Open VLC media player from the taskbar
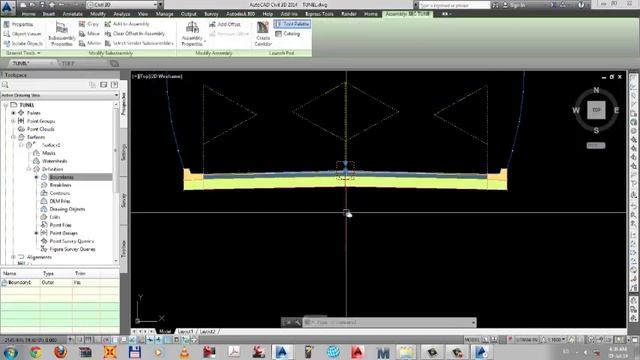 pyautogui.click(x=184, y=352)
